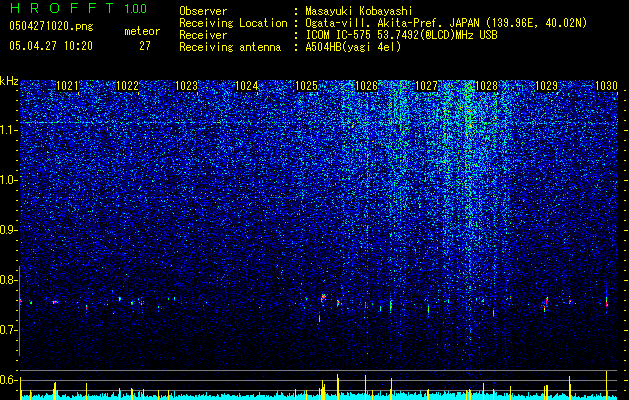Image resolution: width=629 pixels, height=400 pixels.
Task: Click the 1021 time marker
Action: point(67,86)
